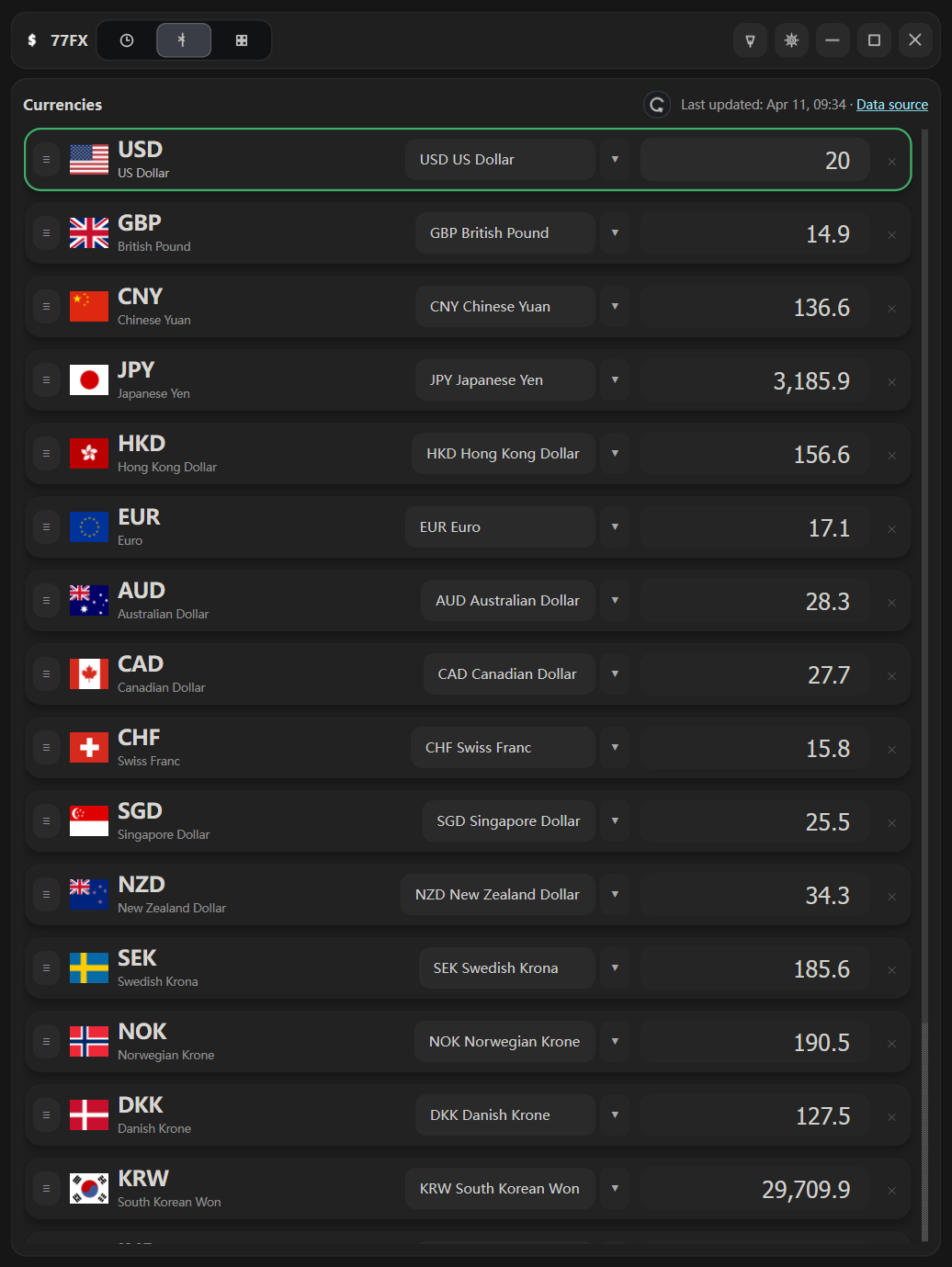
Task: Grab the drag handle on the SEK row
Action: tap(45, 967)
